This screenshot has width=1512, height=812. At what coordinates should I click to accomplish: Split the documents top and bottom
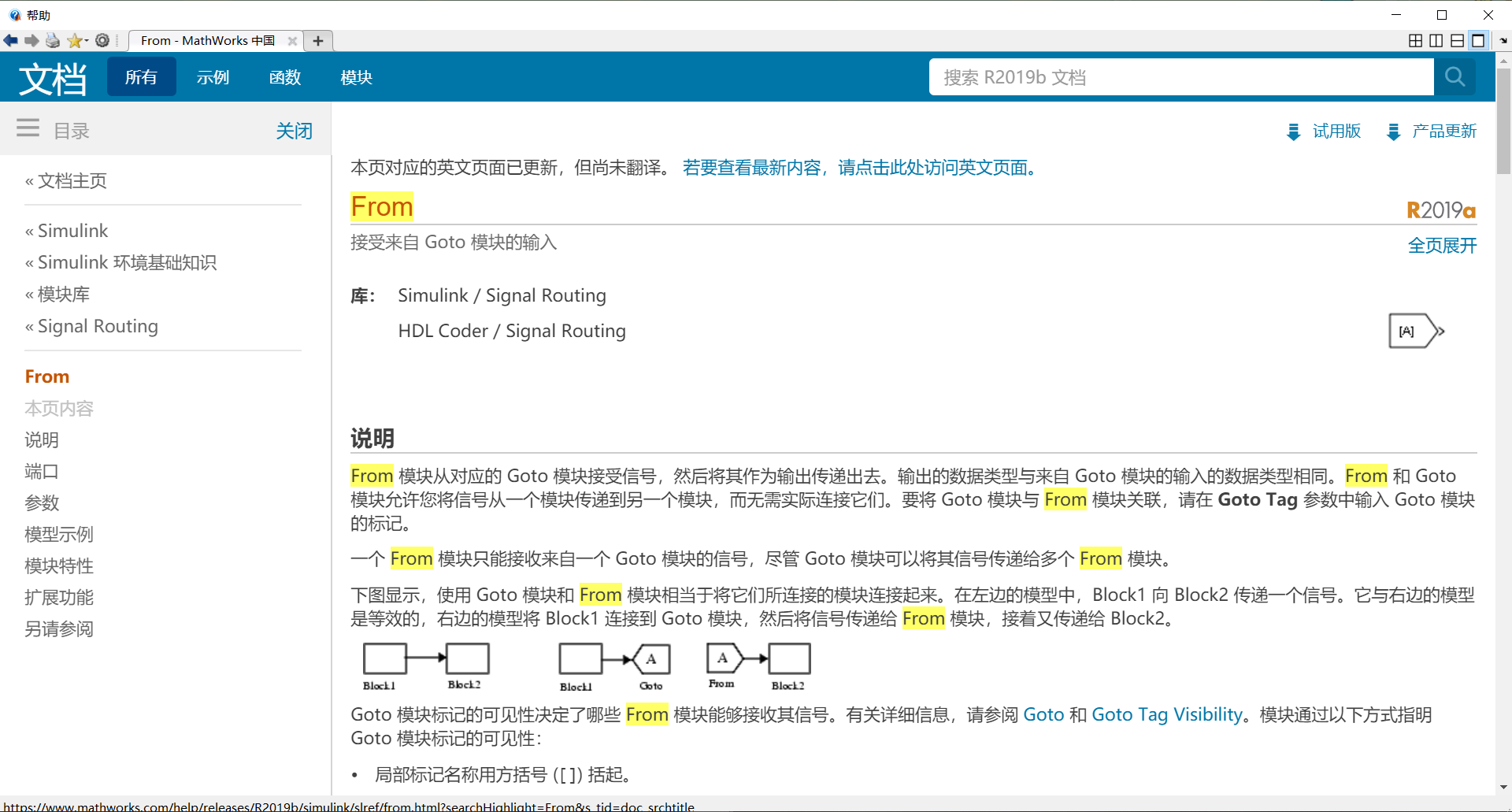(x=1458, y=41)
